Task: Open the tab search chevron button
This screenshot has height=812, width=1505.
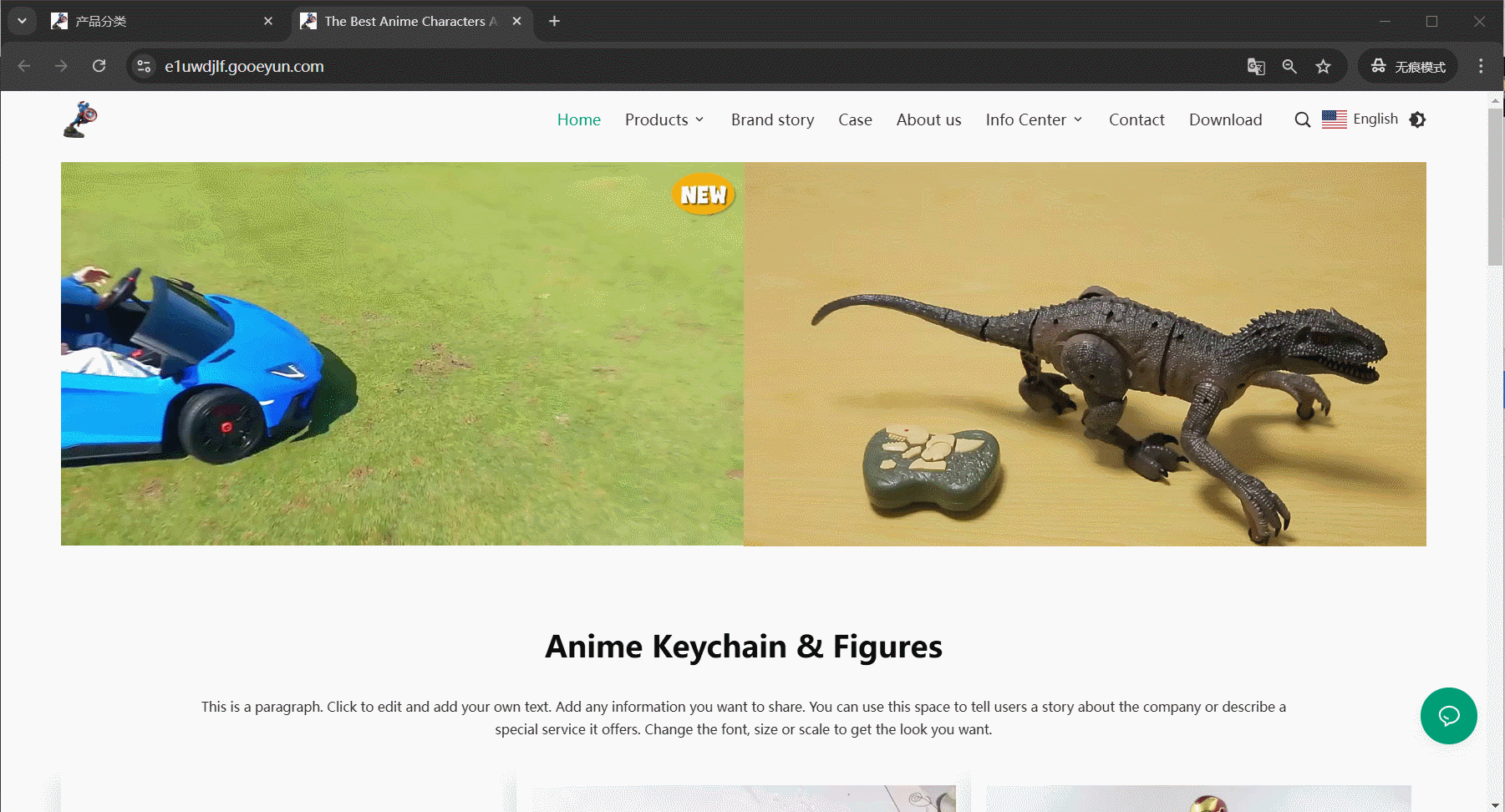Action: (x=23, y=21)
